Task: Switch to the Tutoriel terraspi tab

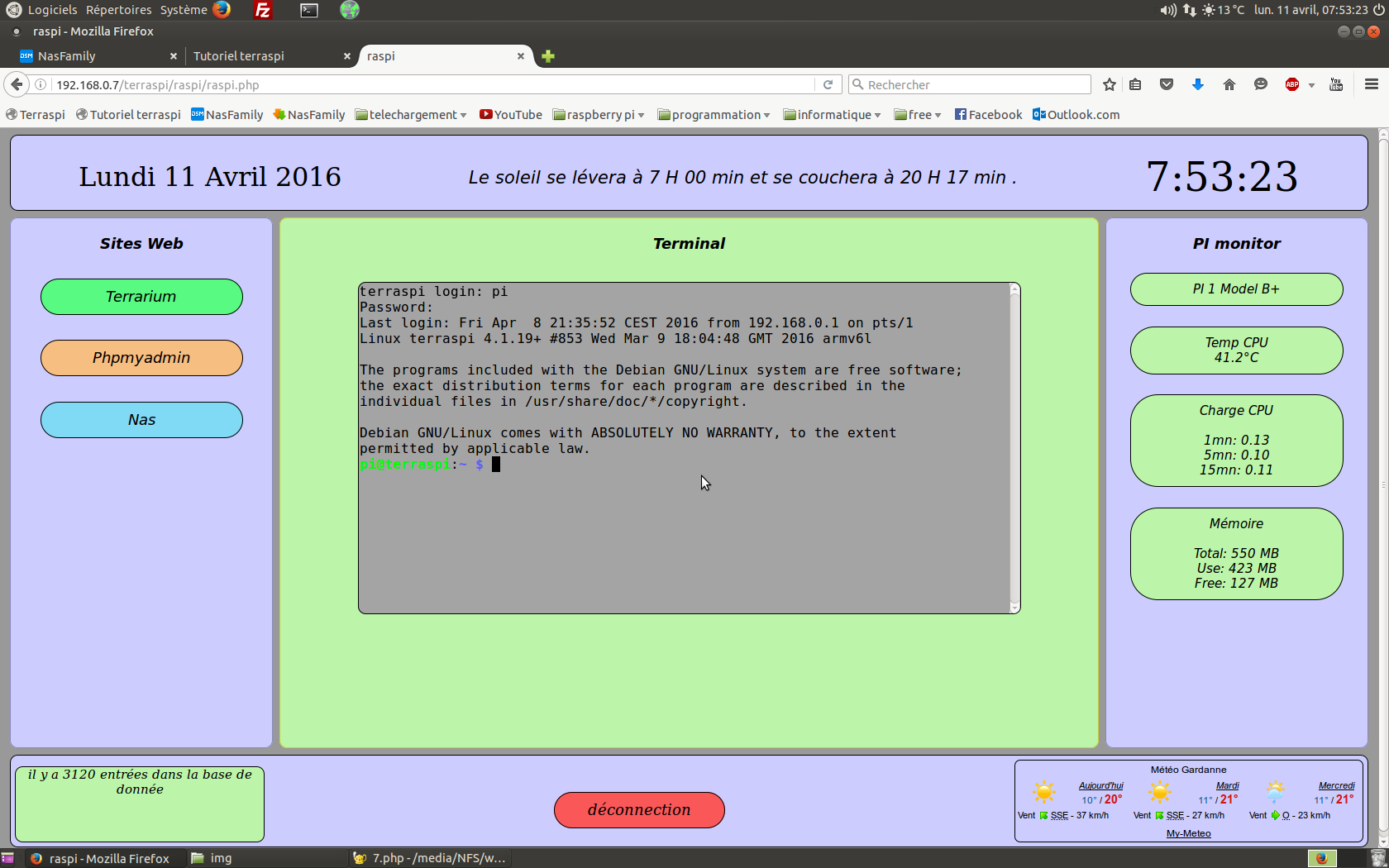Action: tap(263, 56)
